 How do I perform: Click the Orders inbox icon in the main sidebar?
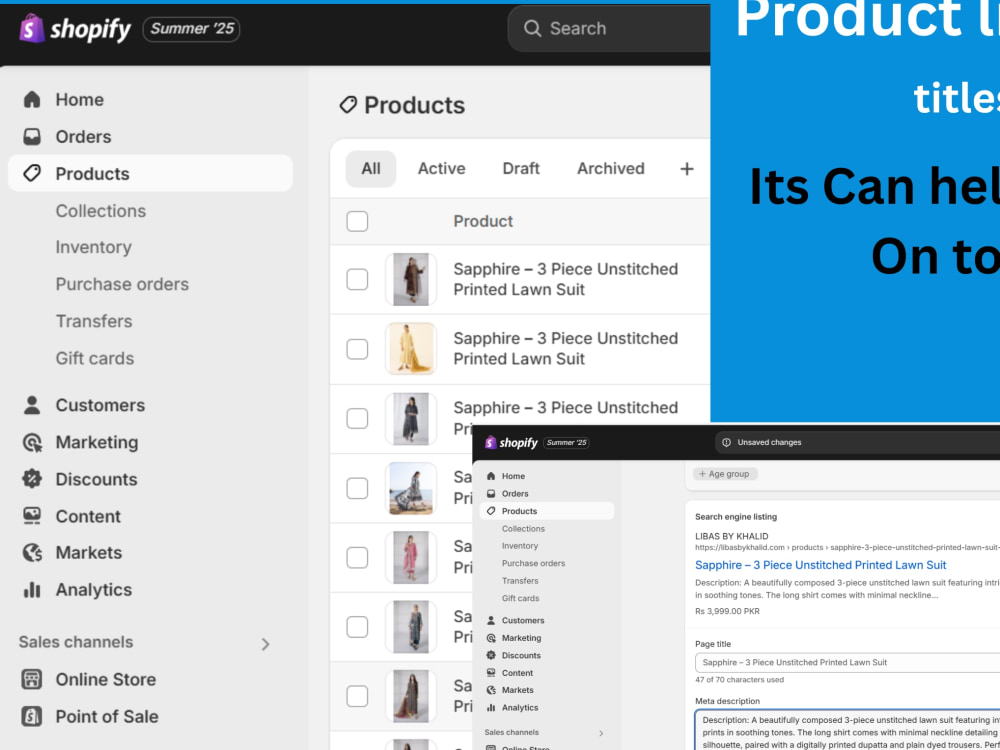[32, 136]
